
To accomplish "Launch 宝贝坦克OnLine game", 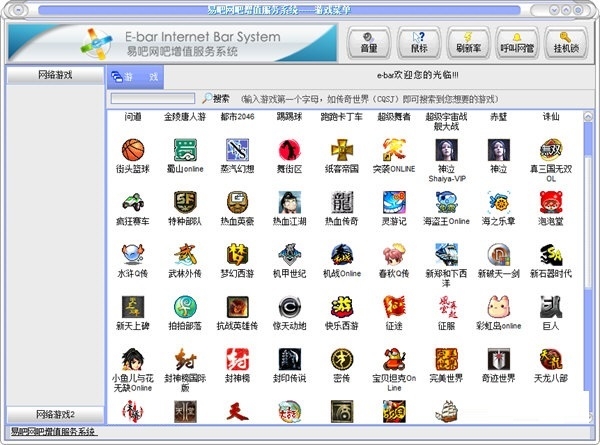I will [x=394, y=360].
